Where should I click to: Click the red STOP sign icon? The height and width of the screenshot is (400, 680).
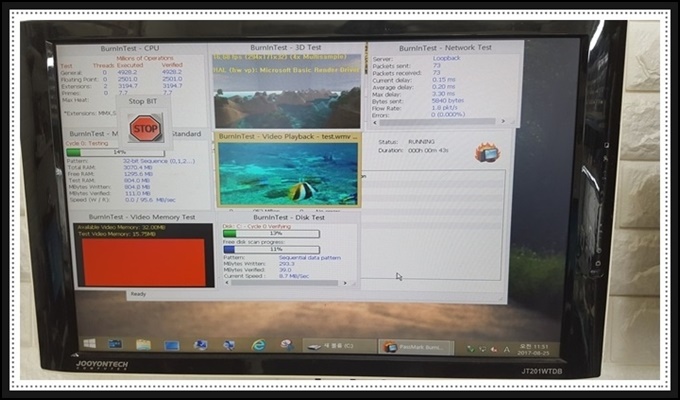click(x=145, y=128)
